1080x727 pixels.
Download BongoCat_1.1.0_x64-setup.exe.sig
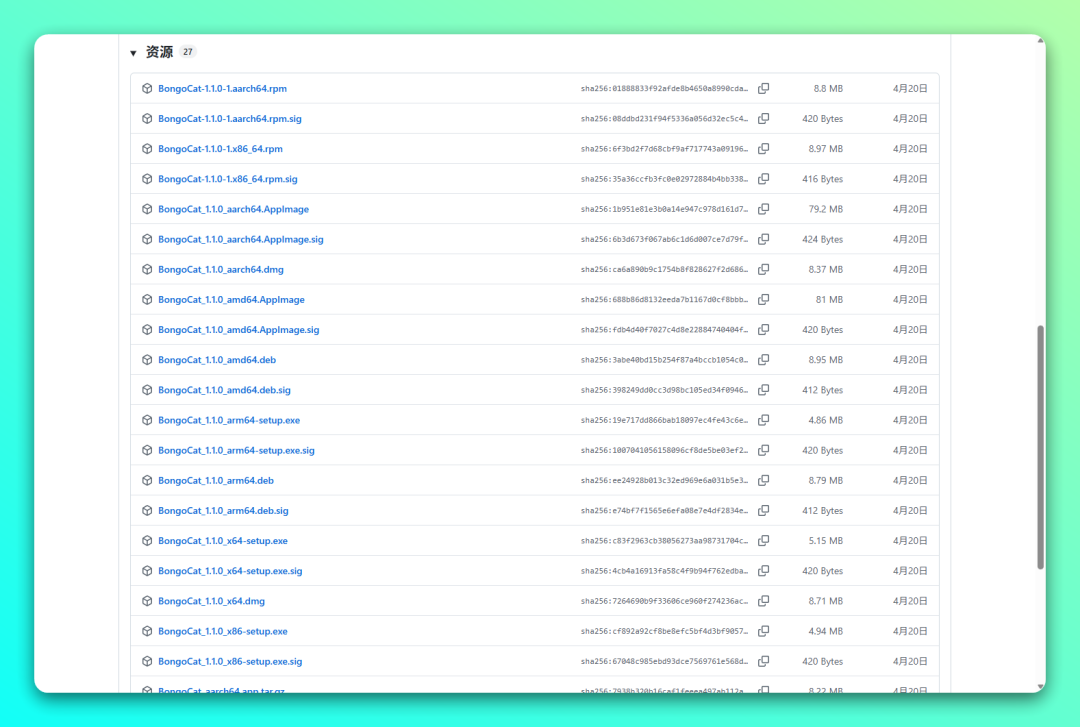[230, 571]
